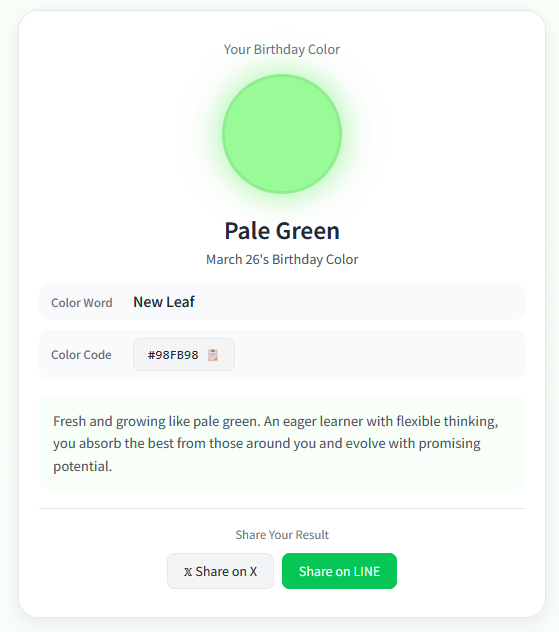Click the divider line above Share section

pyautogui.click(x=282, y=509)
